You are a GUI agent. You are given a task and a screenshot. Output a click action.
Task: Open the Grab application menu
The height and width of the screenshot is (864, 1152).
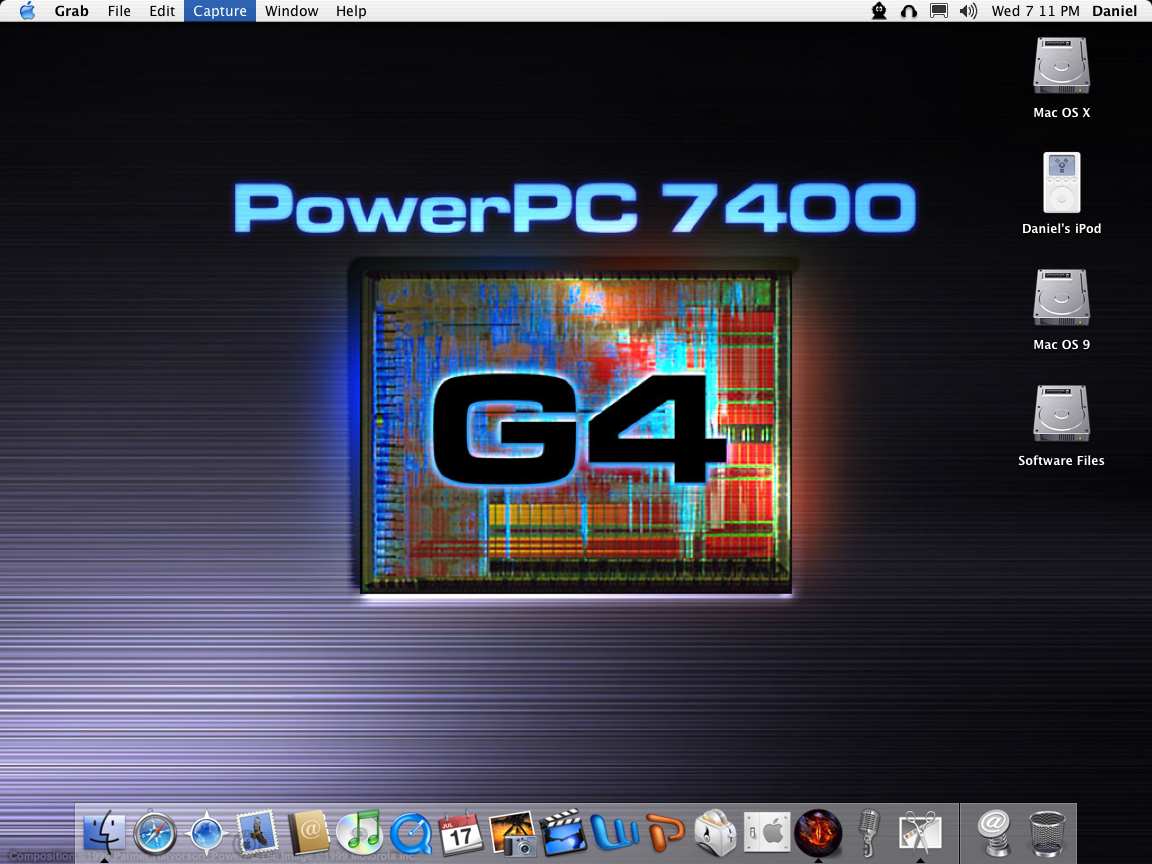71,11
